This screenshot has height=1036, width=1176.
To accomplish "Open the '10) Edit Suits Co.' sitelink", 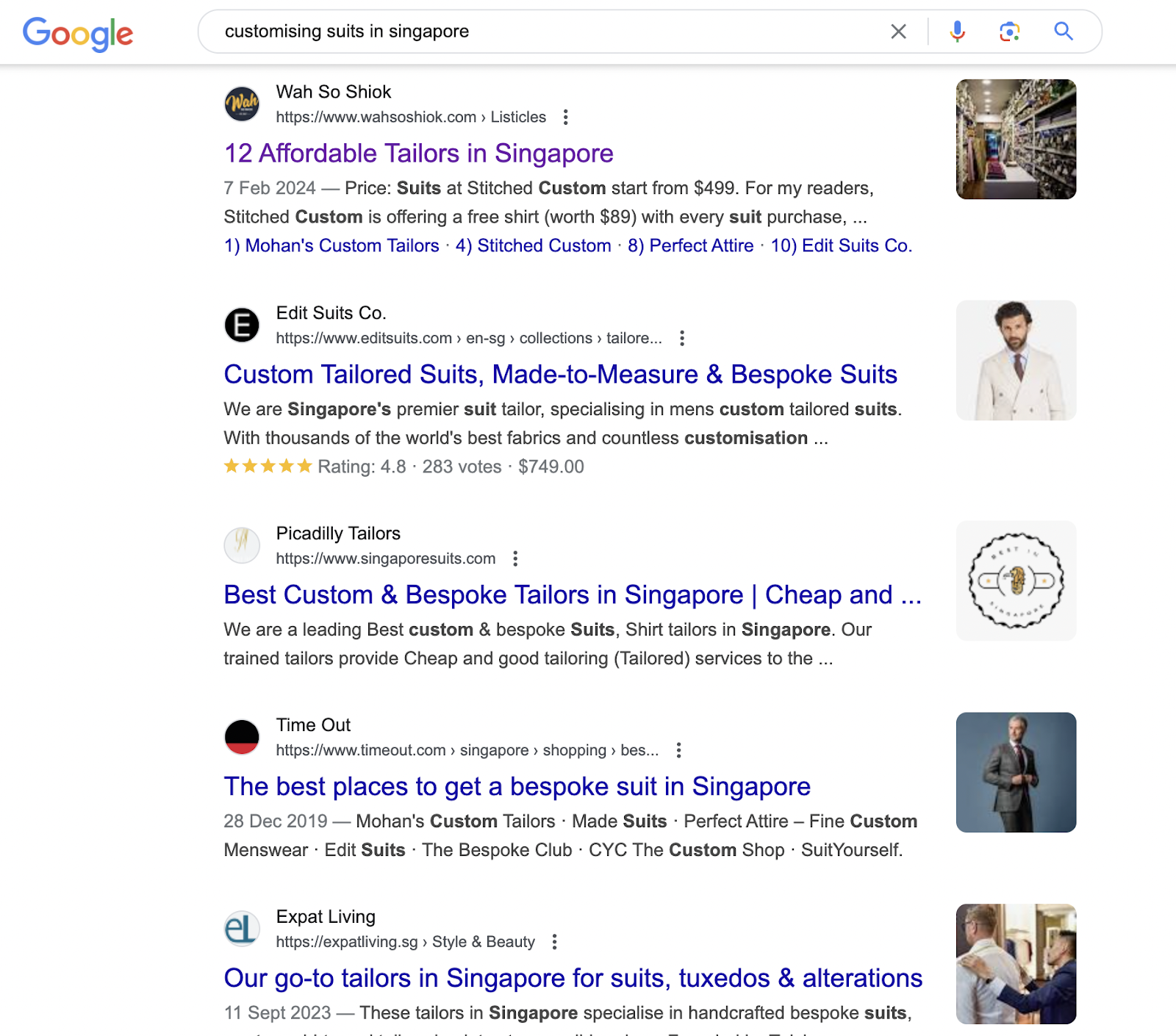I will coord(842,245).
